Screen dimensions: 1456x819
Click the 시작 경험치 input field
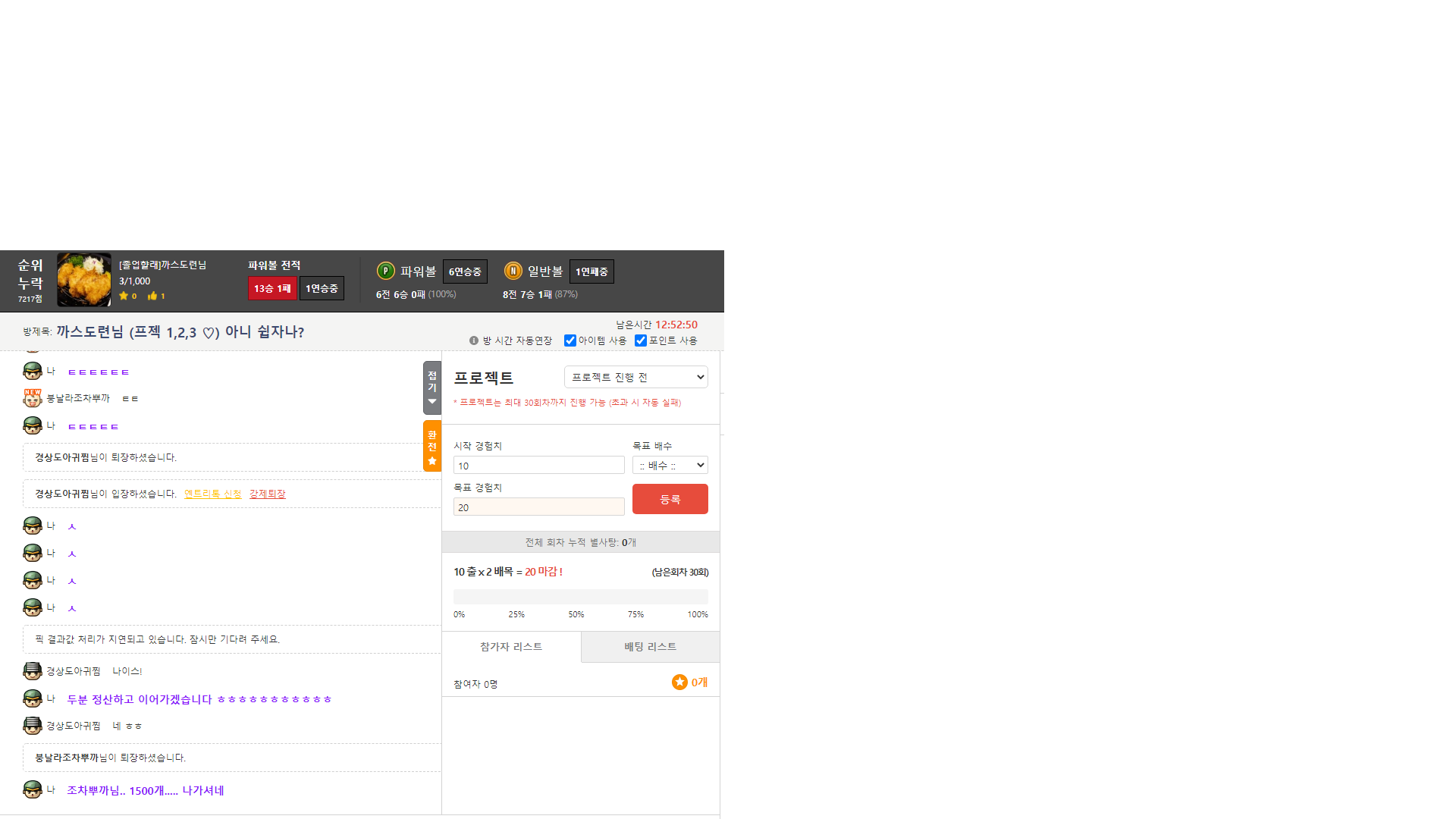pyautogui.click(x=538, y=466)
